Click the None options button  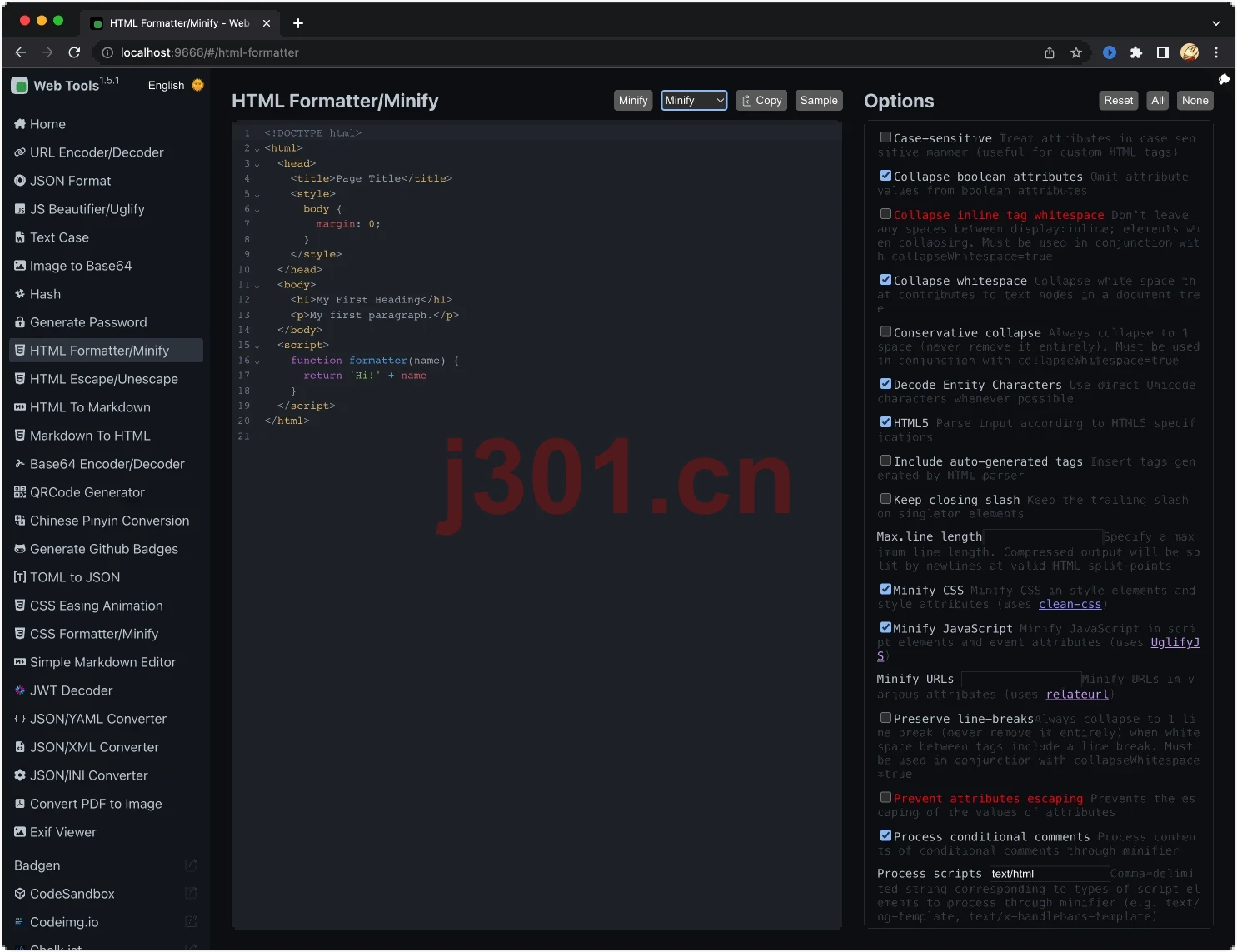[x=1195, y=101]
